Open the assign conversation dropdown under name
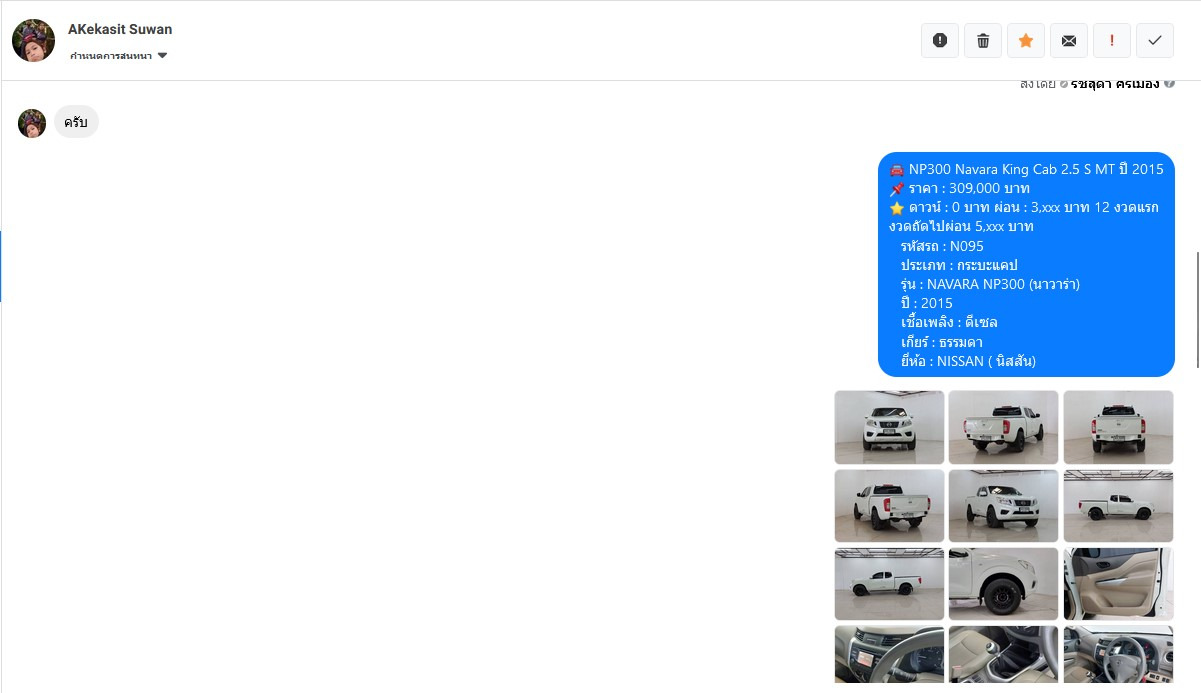This screenshot has height=693, width=1201. 119,56
